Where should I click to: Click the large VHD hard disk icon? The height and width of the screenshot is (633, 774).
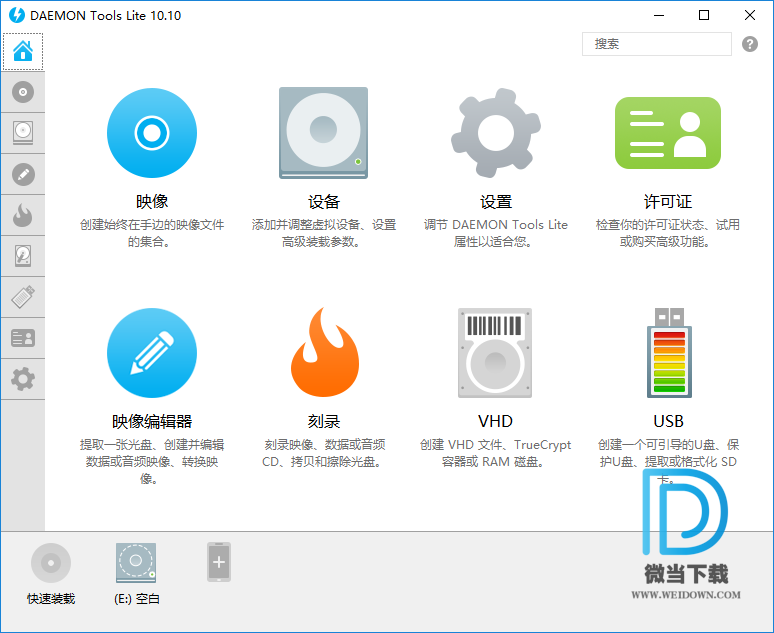495,353
